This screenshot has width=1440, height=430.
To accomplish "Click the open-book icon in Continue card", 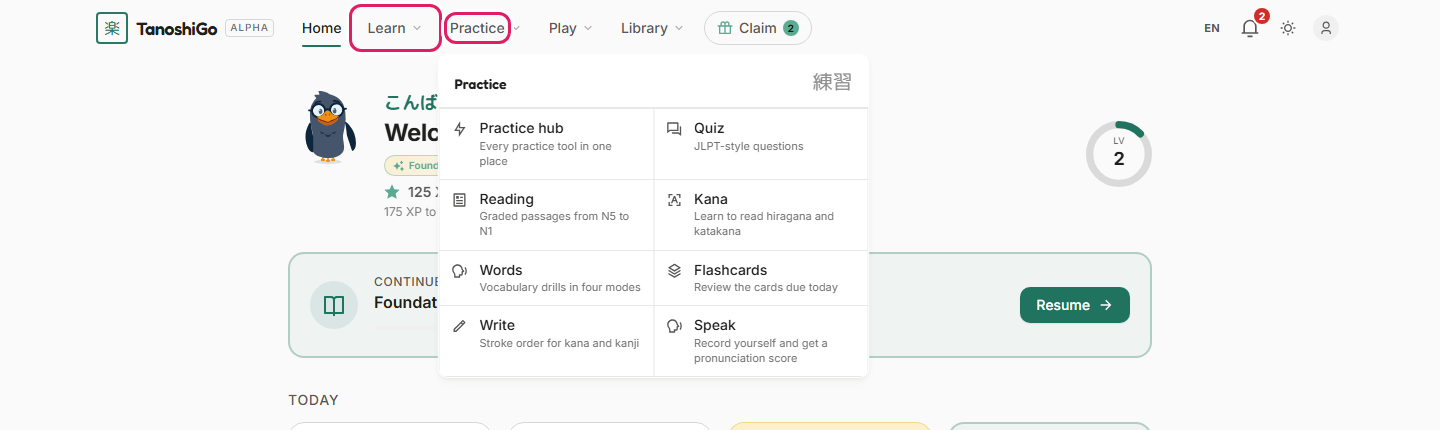I will click(x=334, y=305).
